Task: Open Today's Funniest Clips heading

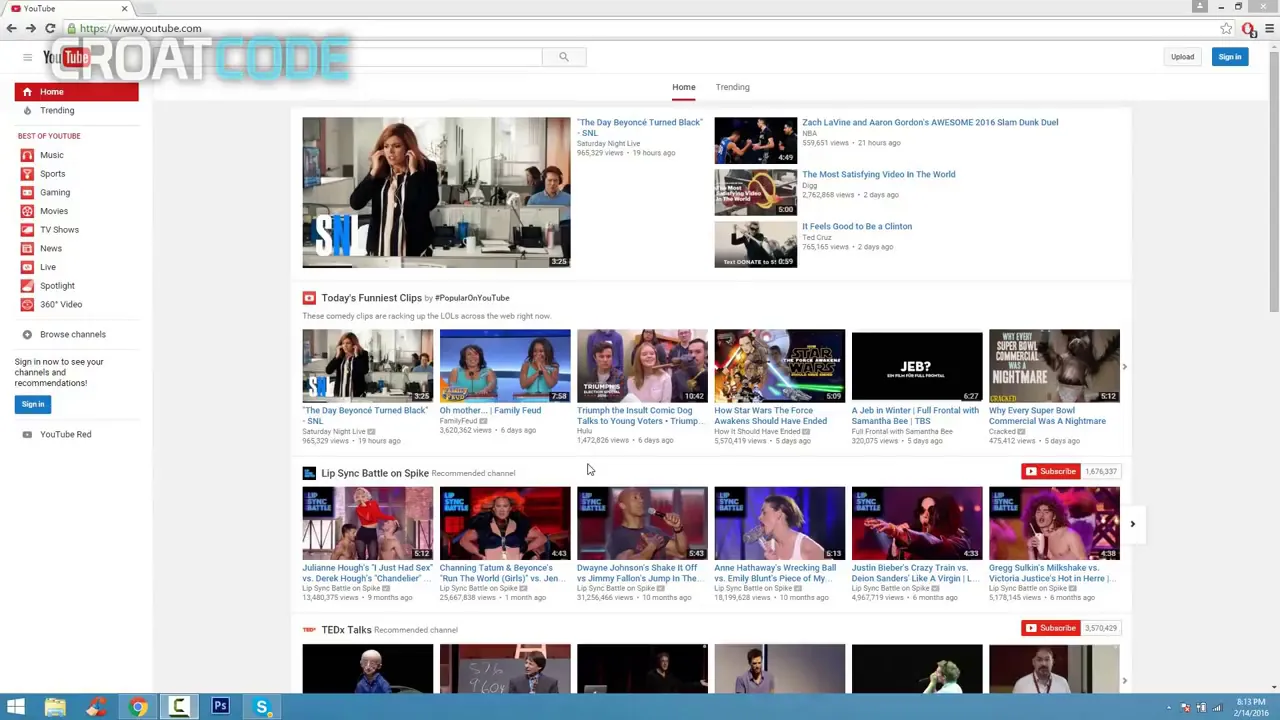Action: [x=371, y=298]
